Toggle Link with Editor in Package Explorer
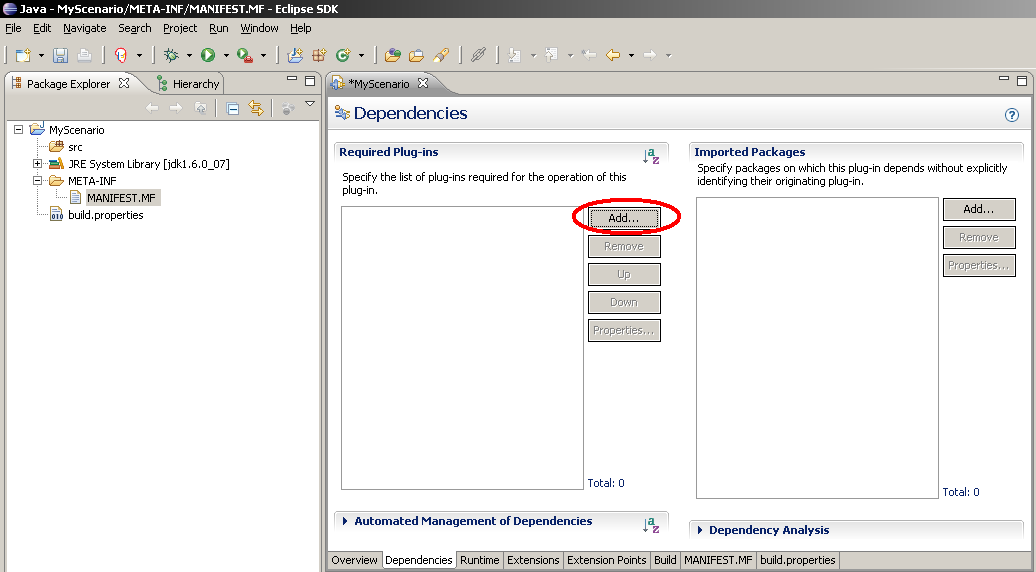The height and width of the screenshot is (572, 1036). tap(256, 108)
